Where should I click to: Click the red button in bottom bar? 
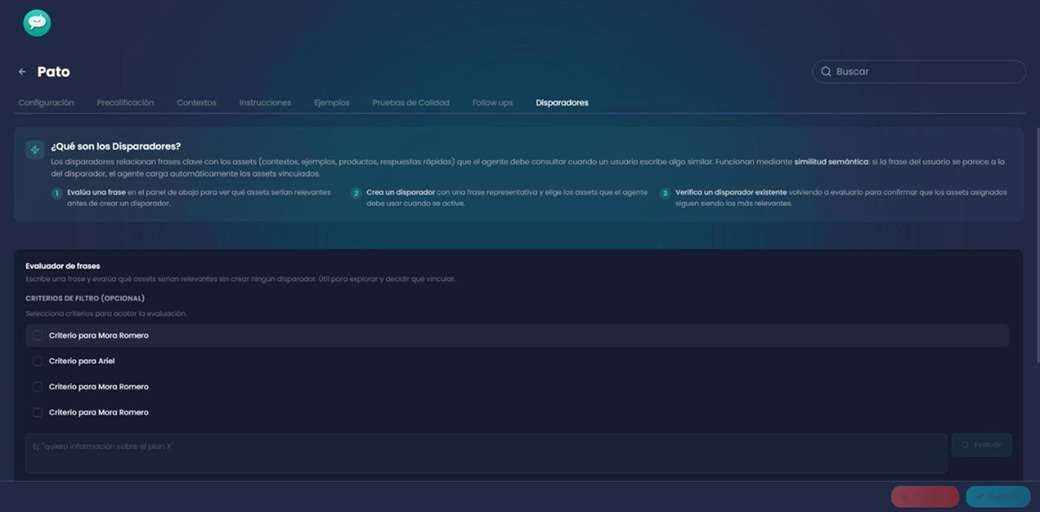pos(925,497)
